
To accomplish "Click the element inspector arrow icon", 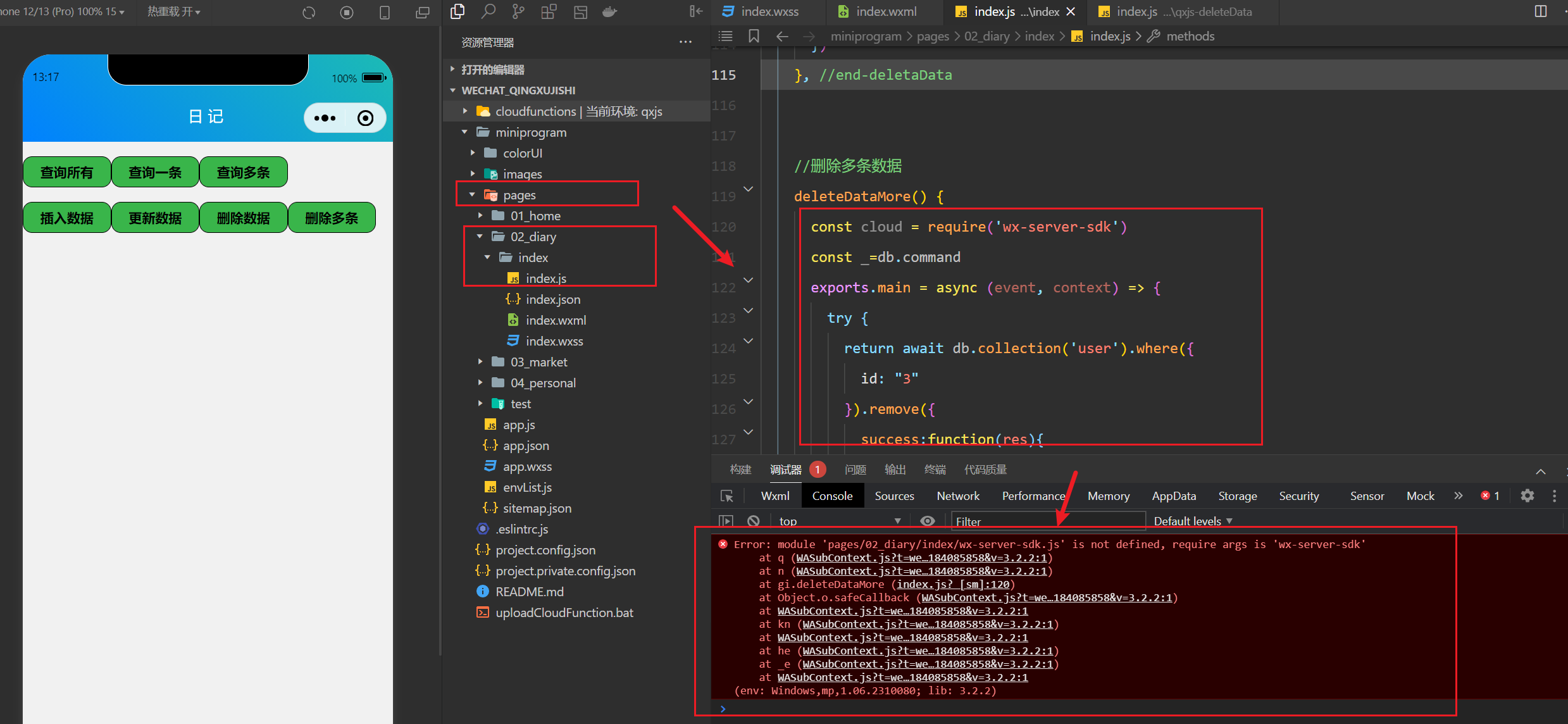I will [x=726, y=496].
